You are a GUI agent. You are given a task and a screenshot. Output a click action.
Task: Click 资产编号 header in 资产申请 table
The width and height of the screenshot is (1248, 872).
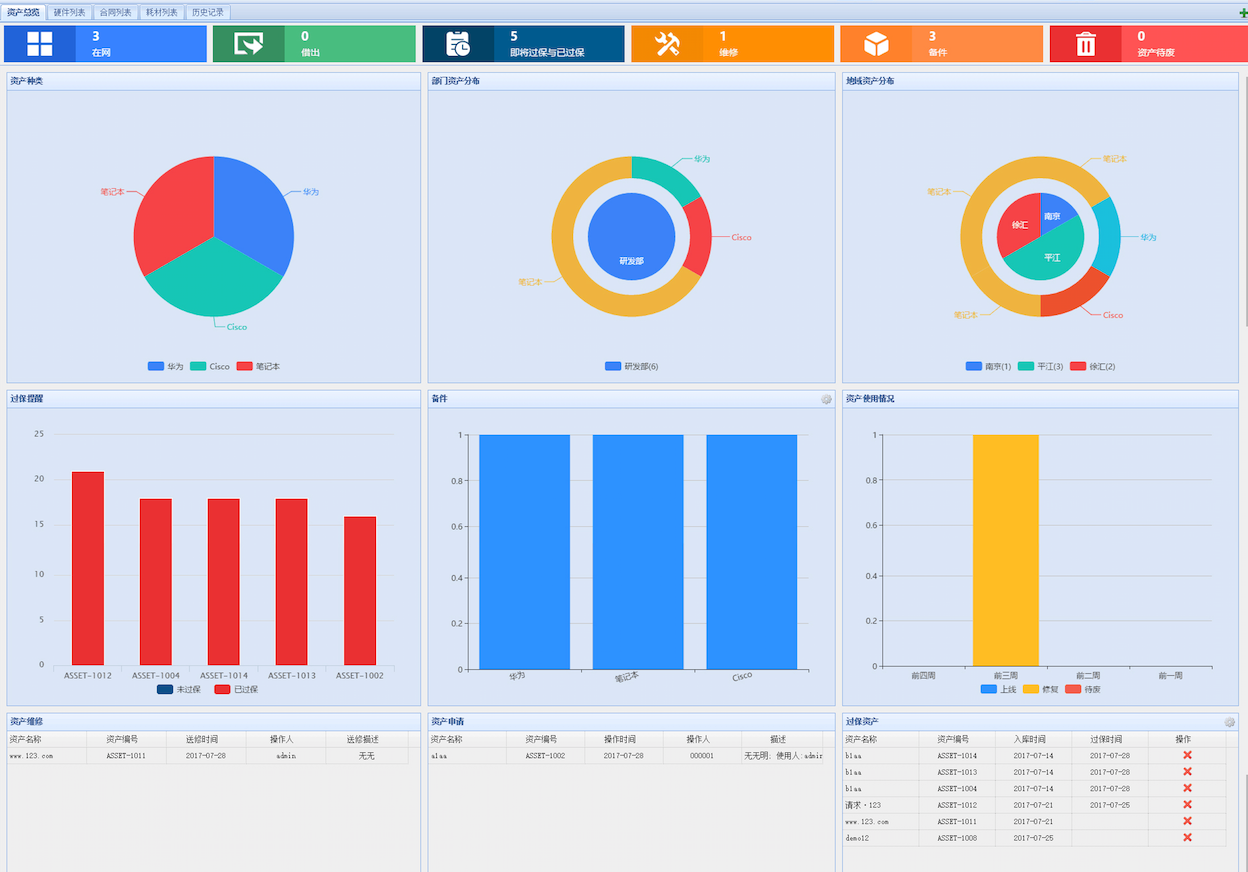pos(546,739)
